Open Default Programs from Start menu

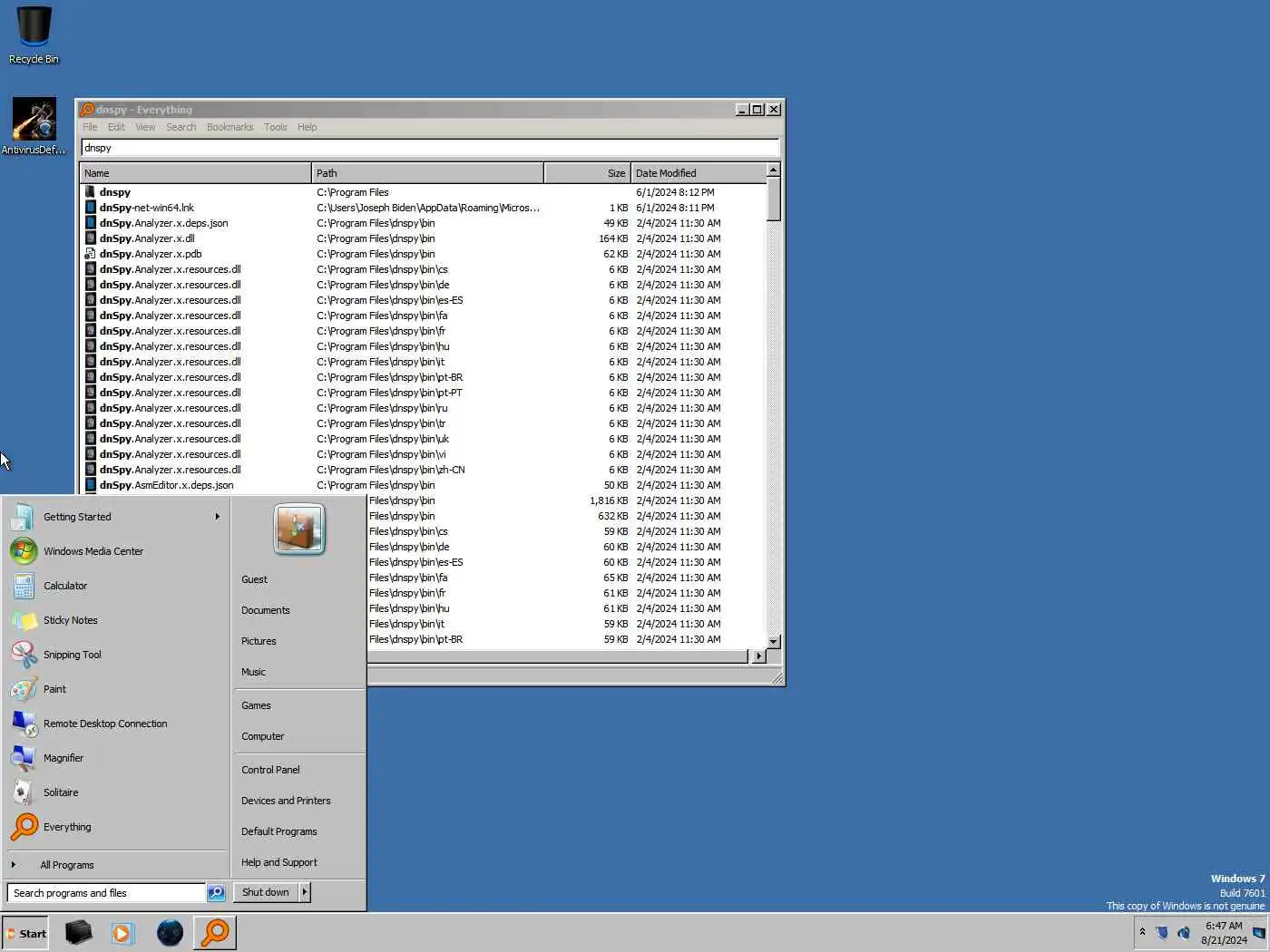coord(279,831)
